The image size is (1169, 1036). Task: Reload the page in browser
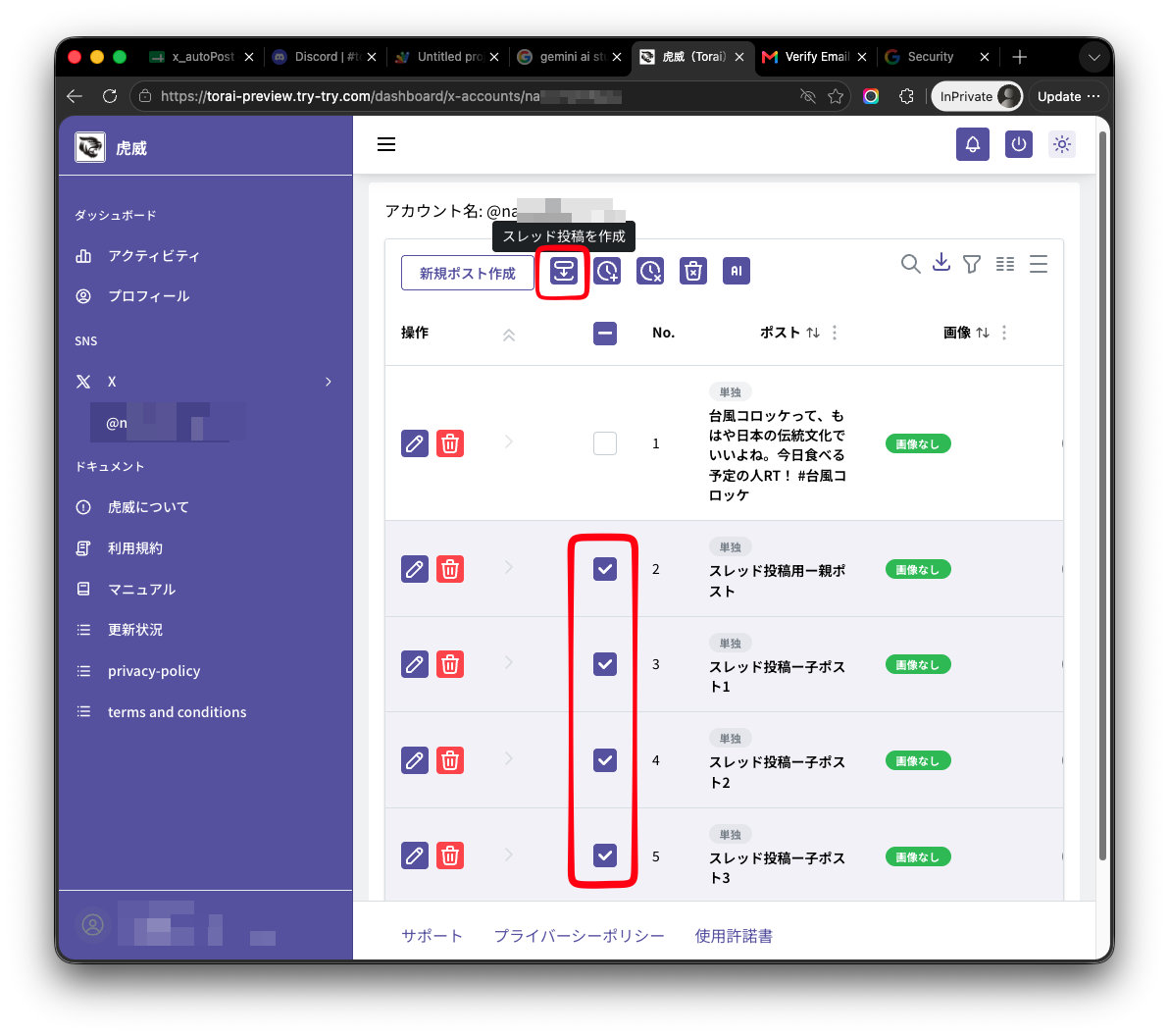[110, 96]
